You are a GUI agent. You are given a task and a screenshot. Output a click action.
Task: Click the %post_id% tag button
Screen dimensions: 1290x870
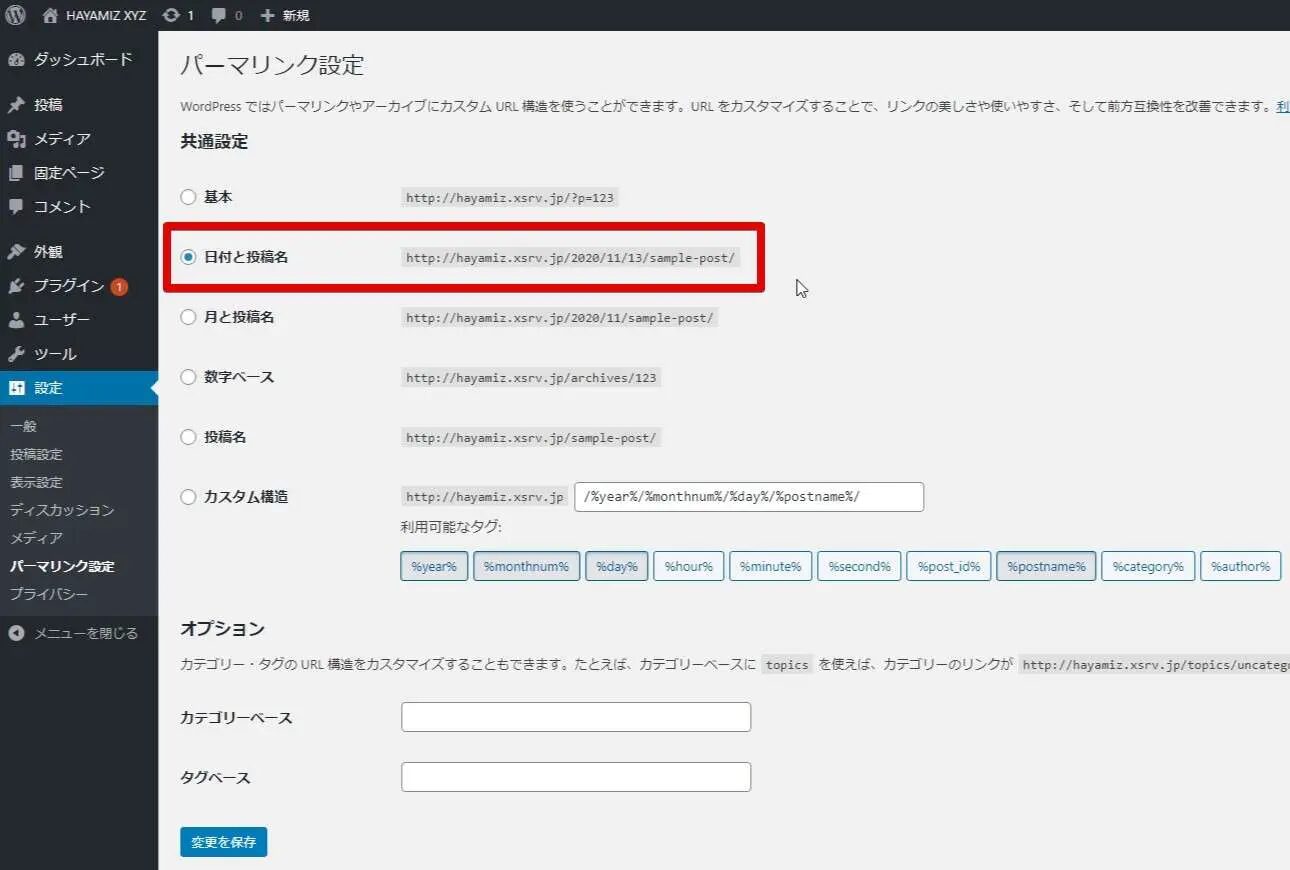[949, 567]
